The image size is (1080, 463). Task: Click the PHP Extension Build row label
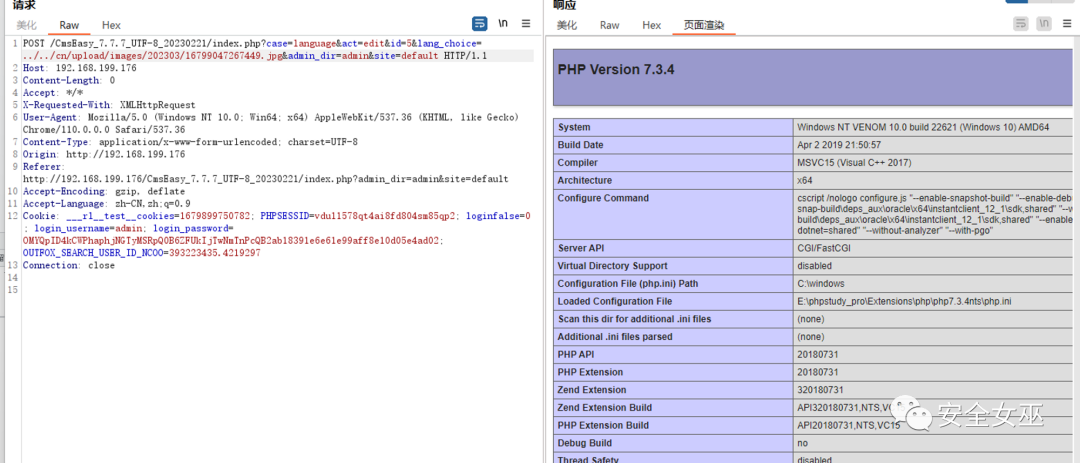pos(607,425)
